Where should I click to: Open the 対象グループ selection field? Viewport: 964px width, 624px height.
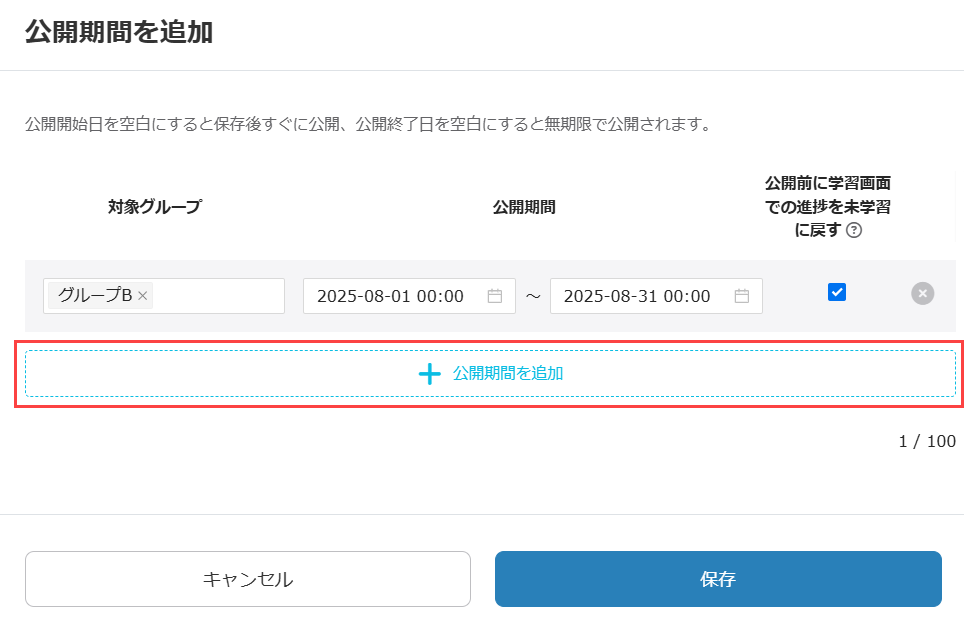(218, 296)
